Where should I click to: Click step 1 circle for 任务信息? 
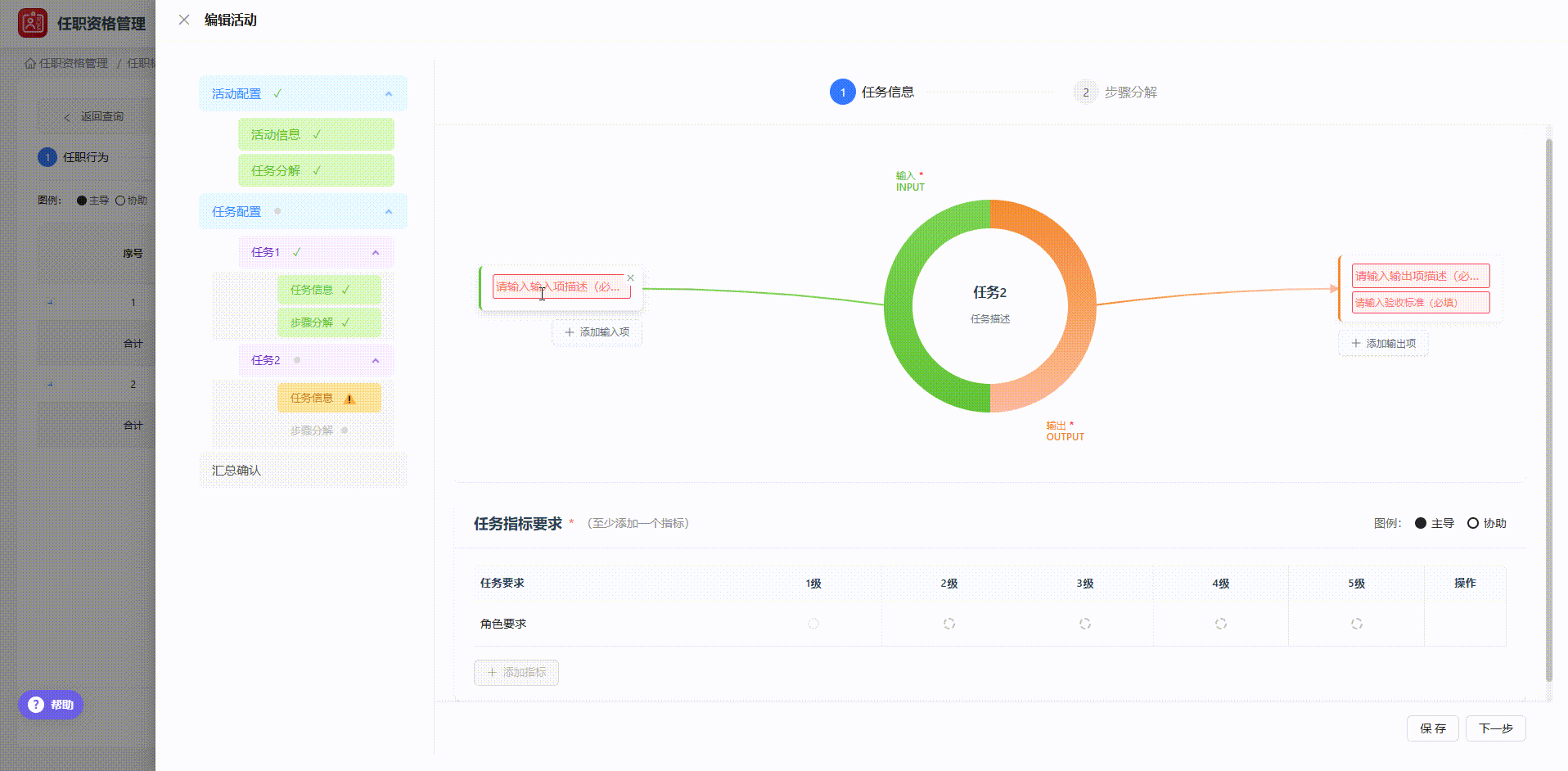tap(842, 92)
